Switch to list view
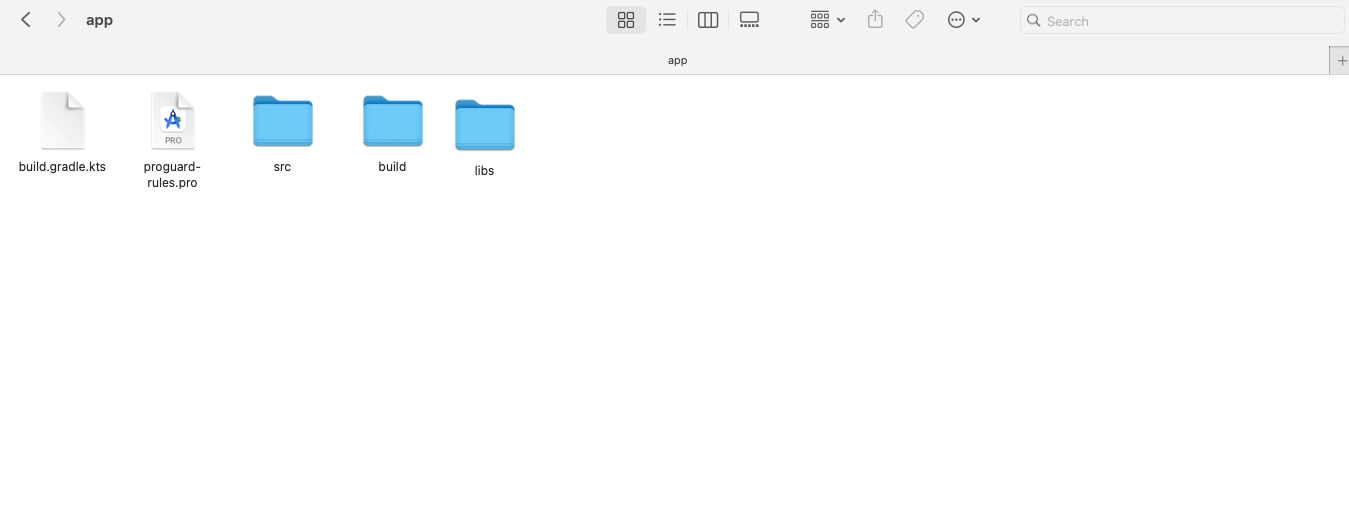This screenshot has width=1349, height=518. 667,20
